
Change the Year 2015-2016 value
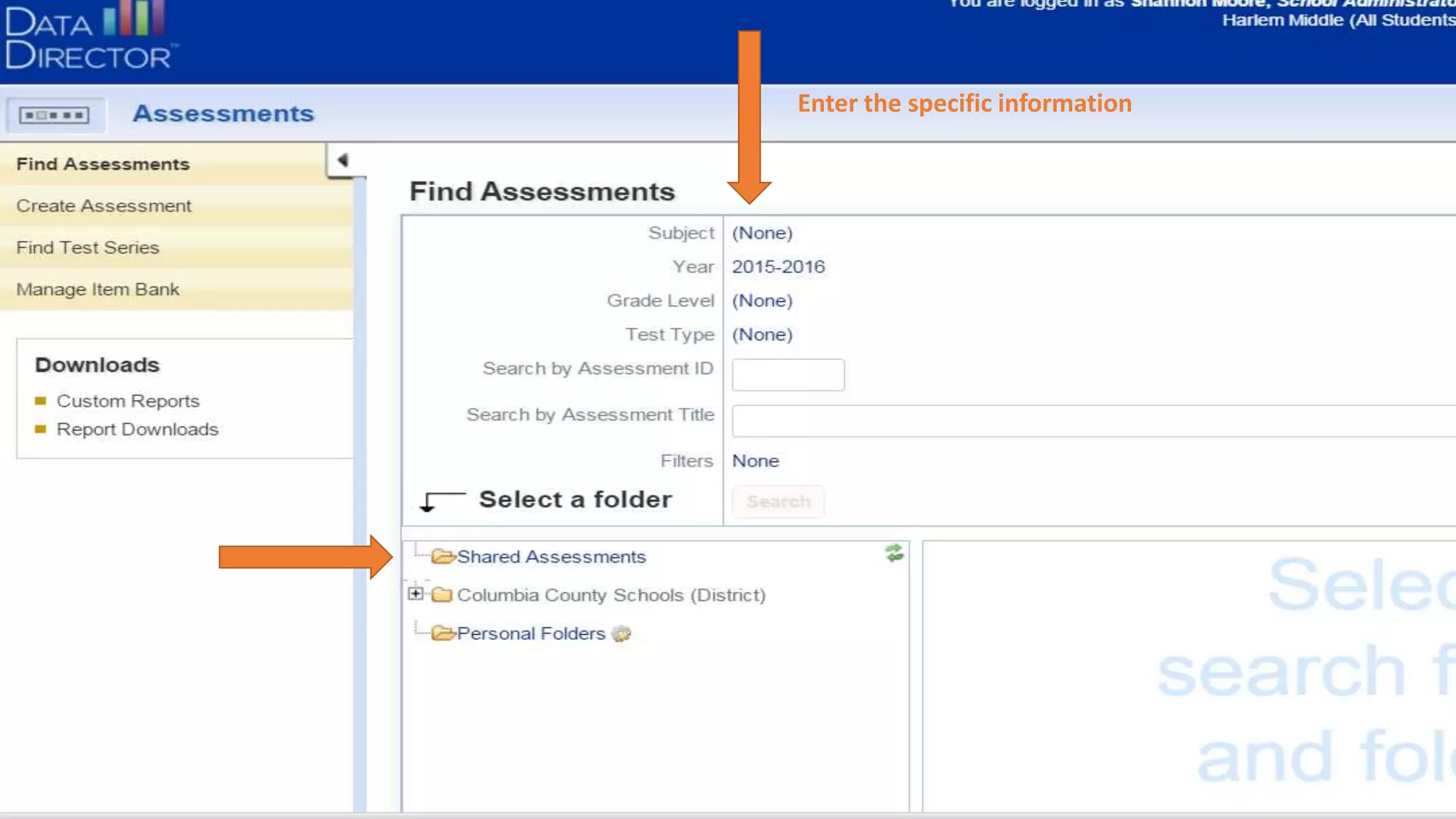coord(778,267)
